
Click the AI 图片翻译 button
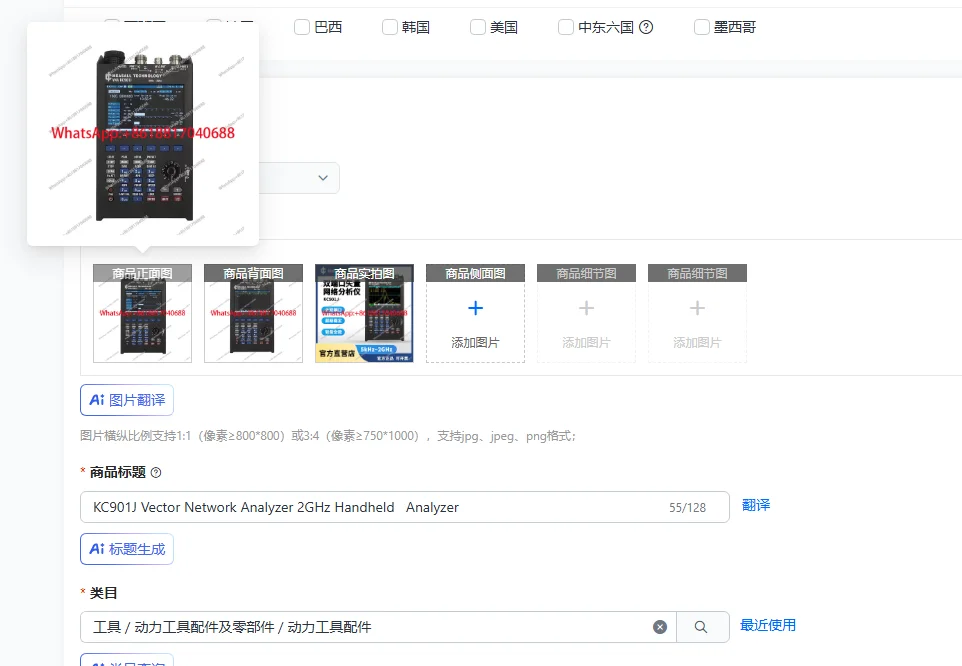127,400
